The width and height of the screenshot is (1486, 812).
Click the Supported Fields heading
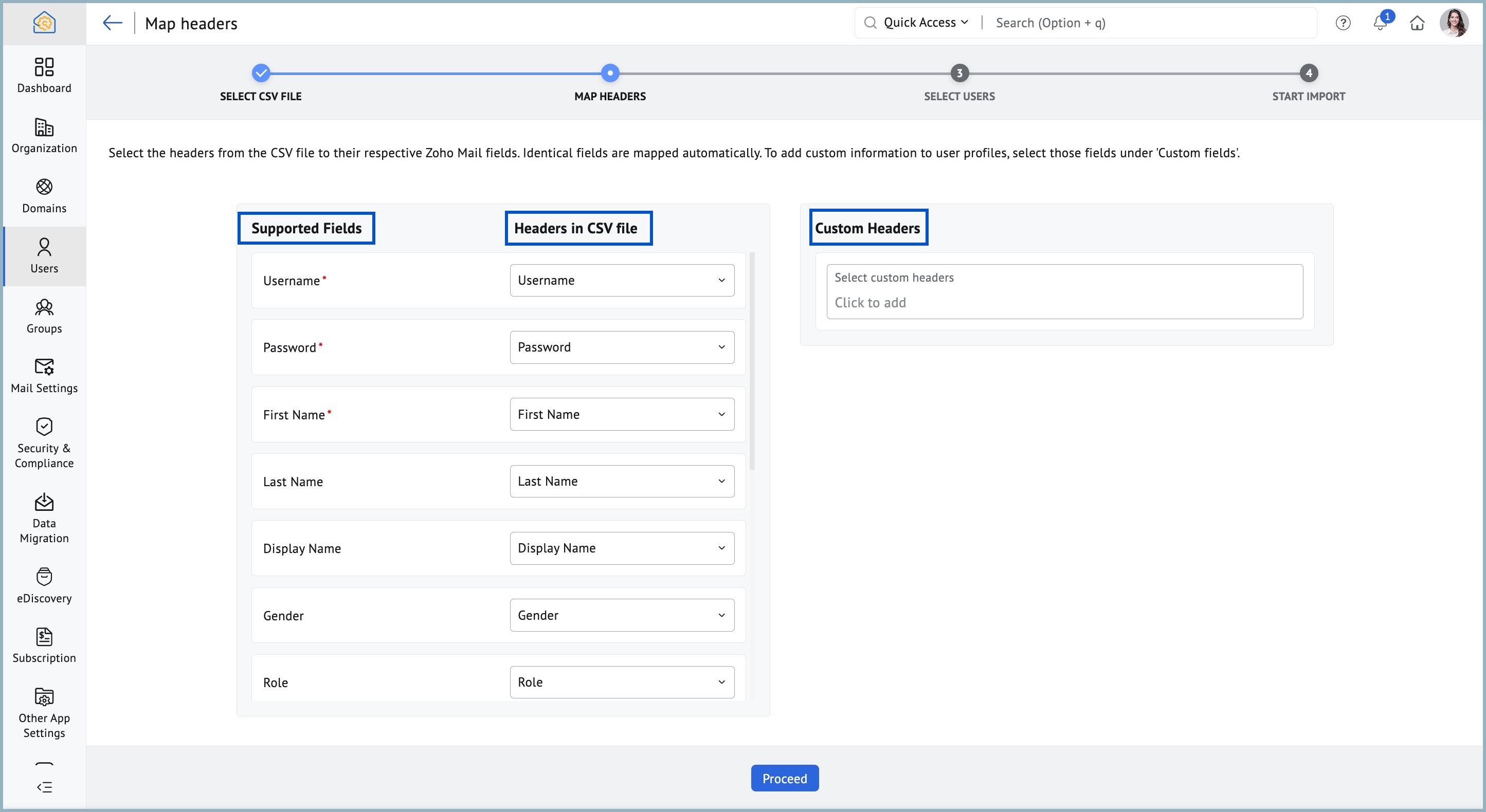pos(306,228)
